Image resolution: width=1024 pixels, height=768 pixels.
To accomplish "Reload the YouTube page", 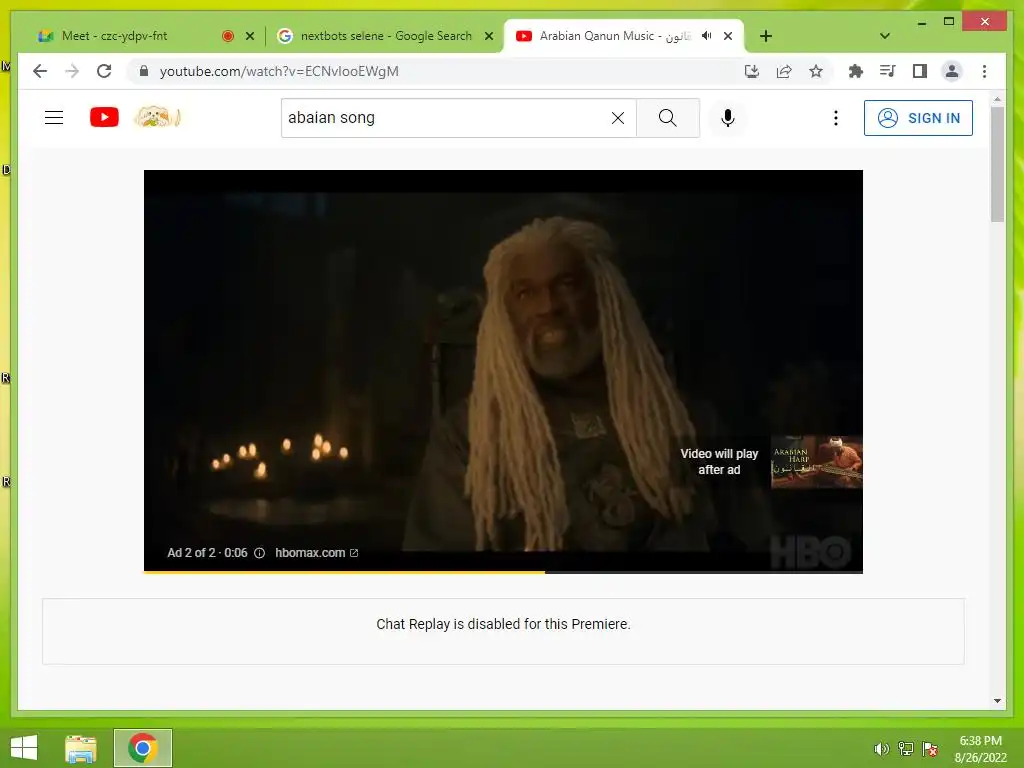I will tap(104, 71).
